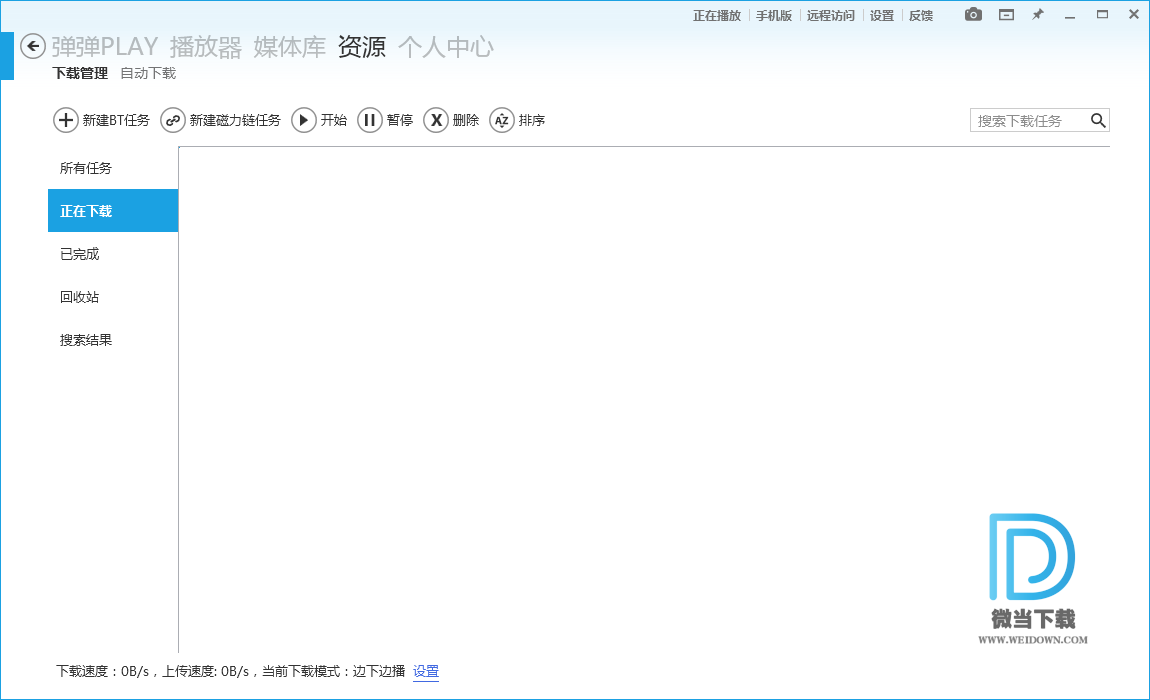1150x700 pixels.
Task: Select the 资源 tab
Action: (362, 47)
